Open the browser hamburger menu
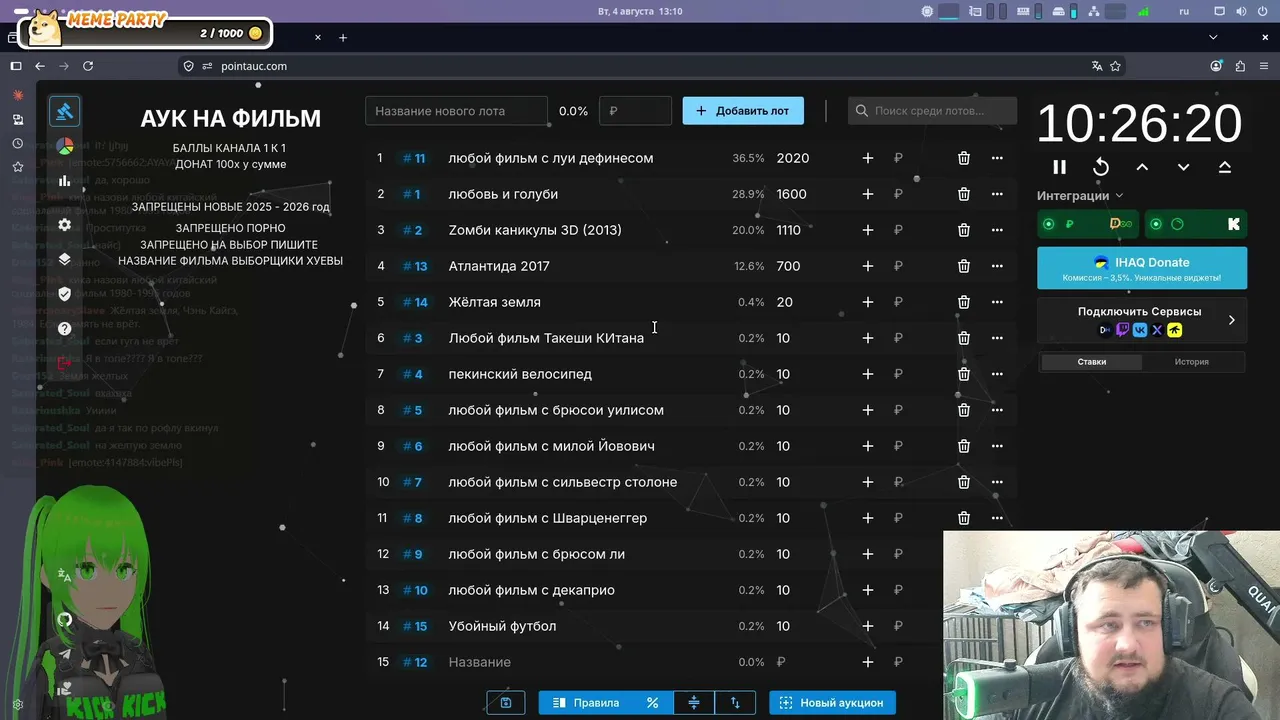The height and width of the screenshot is (720, 1280). pos(1264,66)
